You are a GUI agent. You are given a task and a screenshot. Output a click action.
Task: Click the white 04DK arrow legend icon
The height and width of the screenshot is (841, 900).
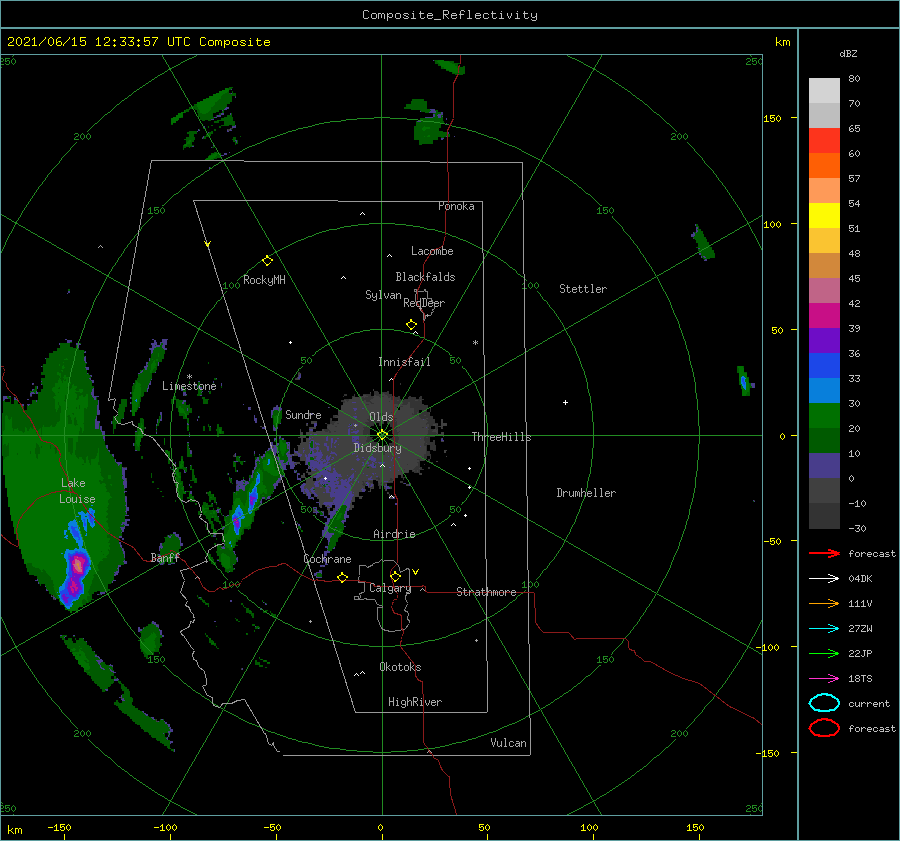click(x=824, y=579)
